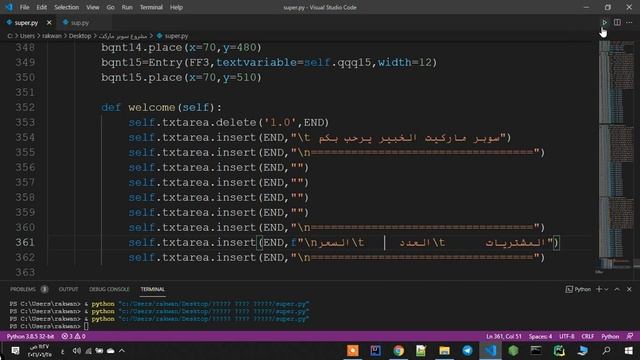This screenshot has height=360, width=640.
Task: Open Windows Start button in taskbar
Action: coord(629,351)
